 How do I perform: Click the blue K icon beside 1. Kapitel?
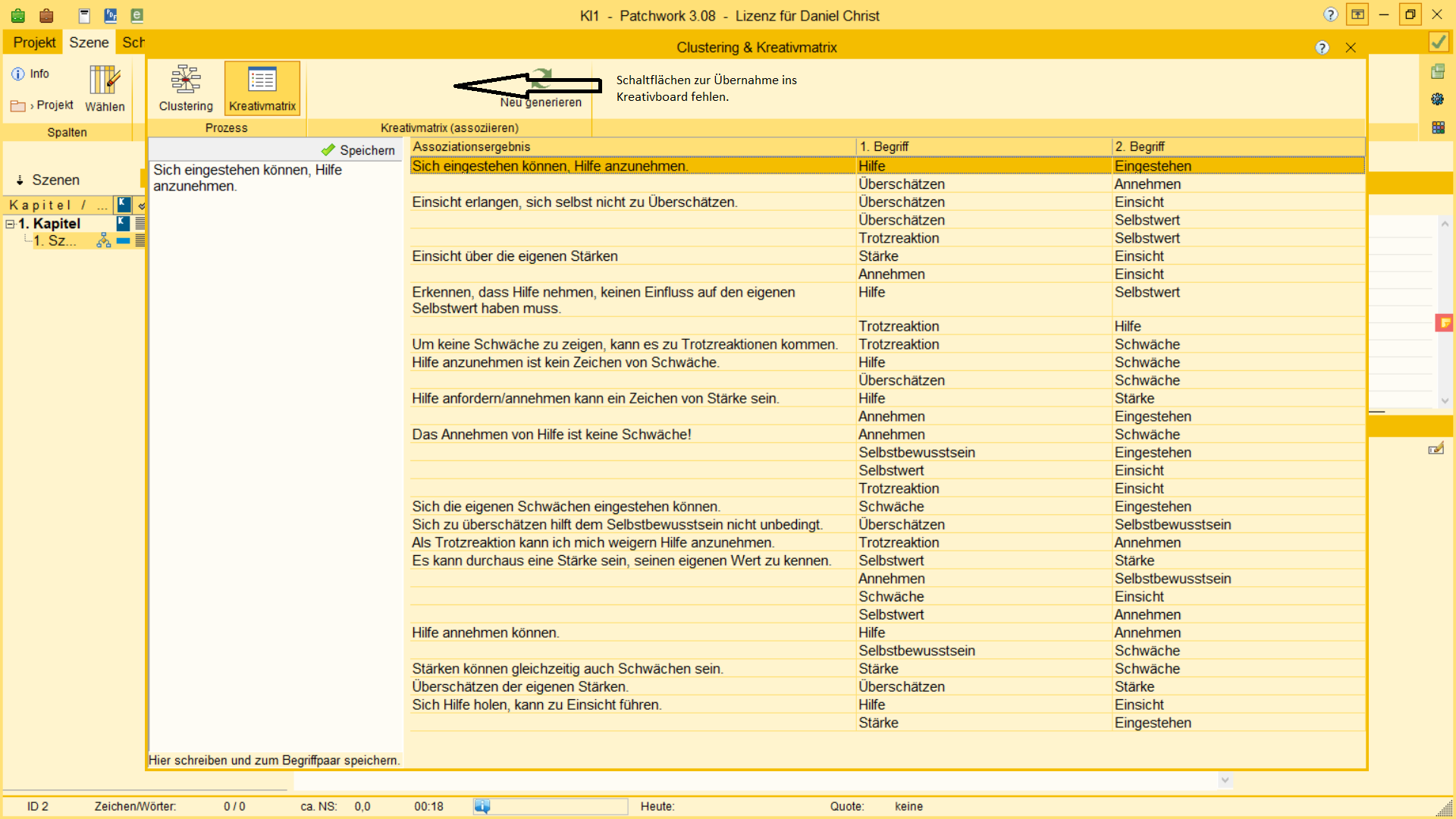(x=123, y=223)
